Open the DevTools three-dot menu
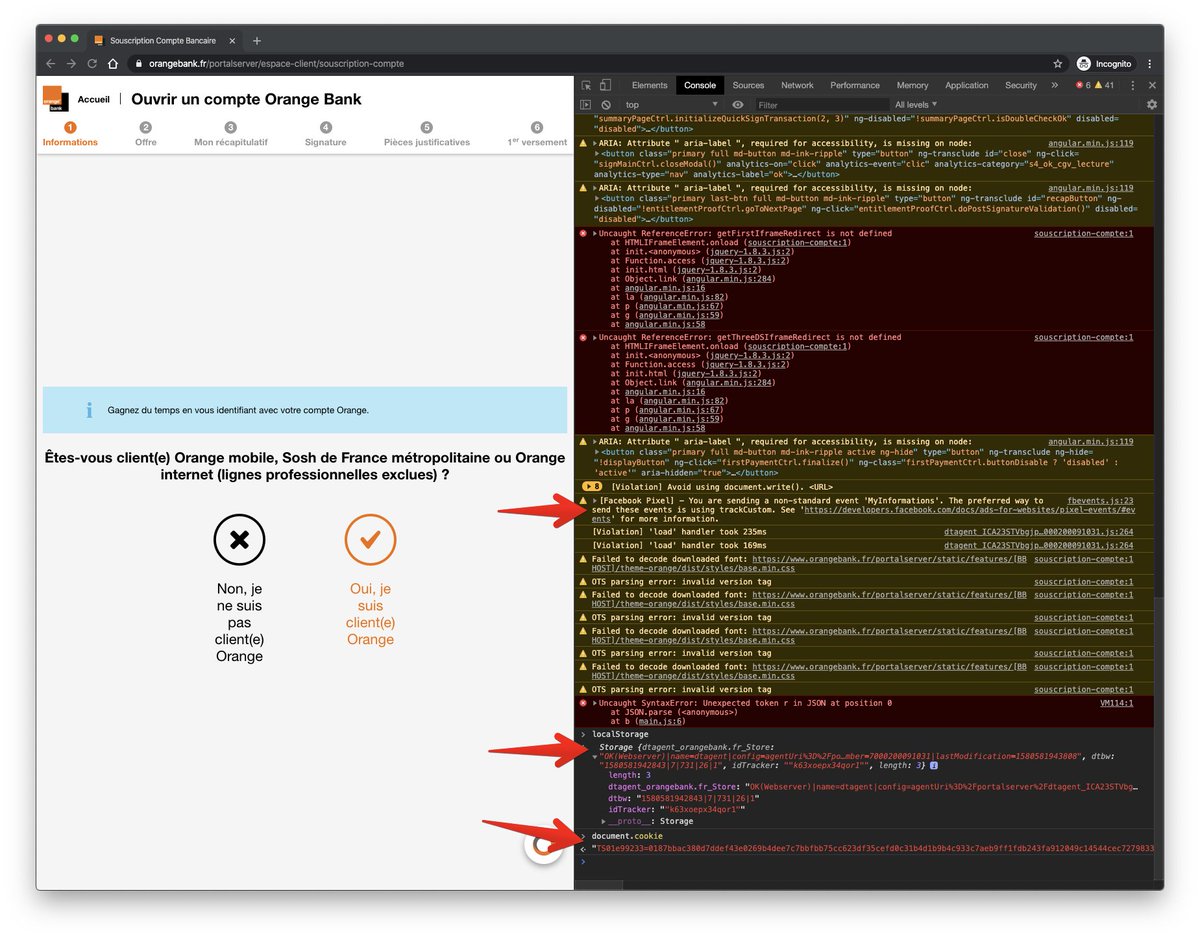This screenshot has height=938, width=1200. coord(1134,86)
